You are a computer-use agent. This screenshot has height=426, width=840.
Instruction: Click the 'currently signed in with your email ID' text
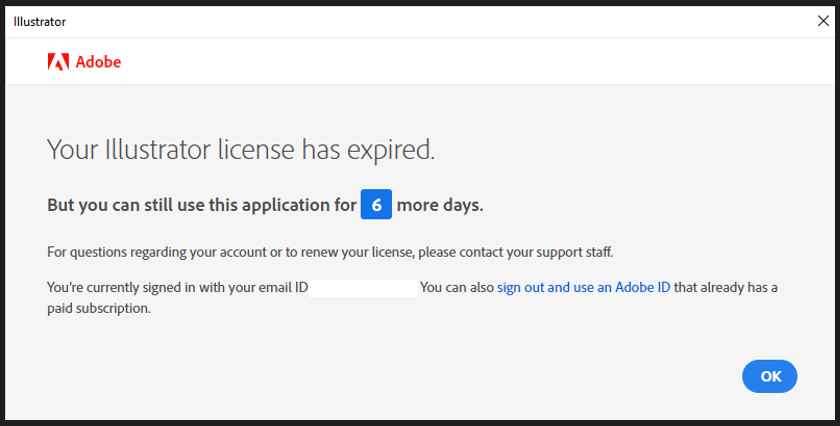point(190,288)
